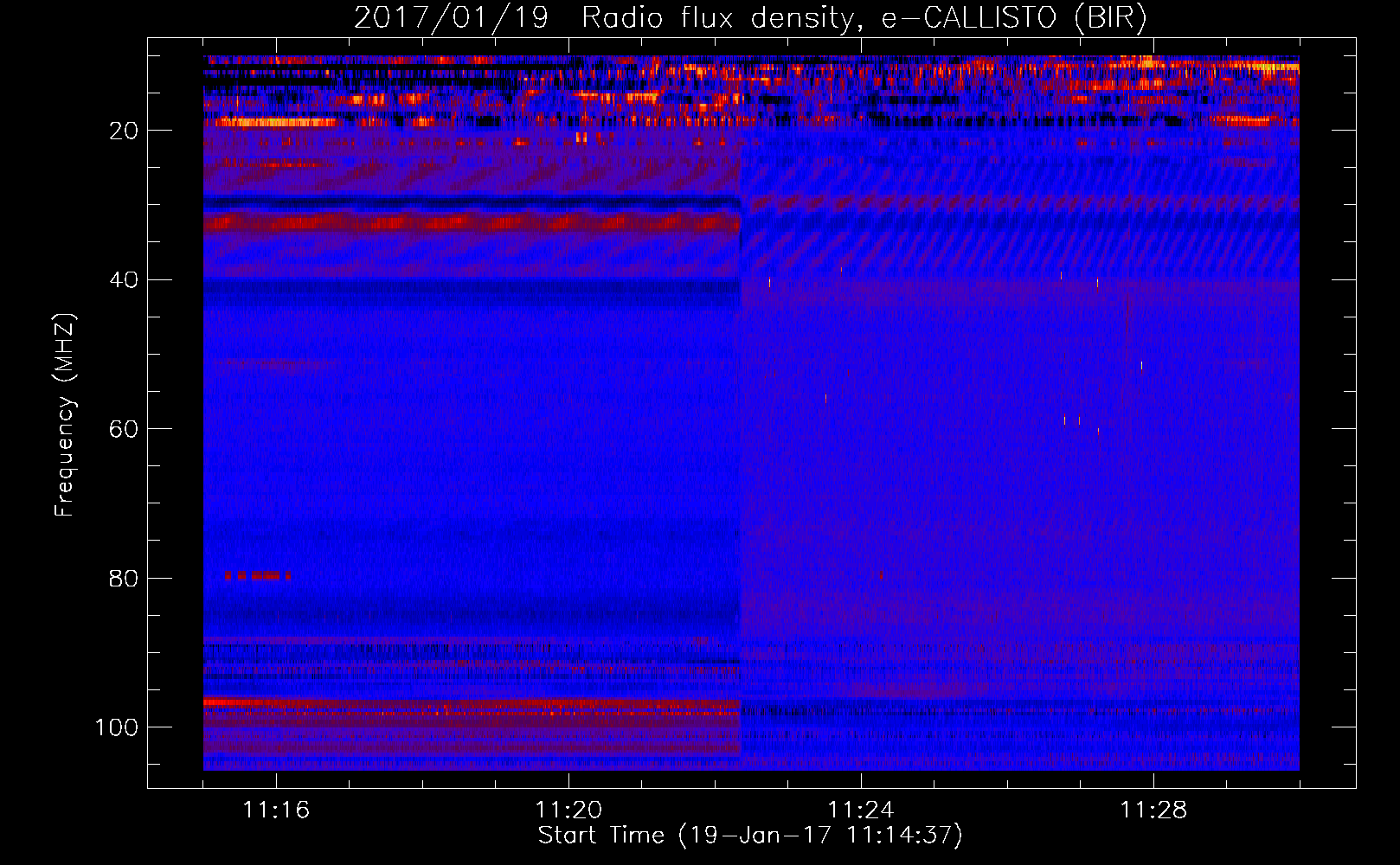Image resolution: width=1400 pixels, height=865 pixels.
Task: Click the 20 frequency axis label
Action: [x=124, y=131]
